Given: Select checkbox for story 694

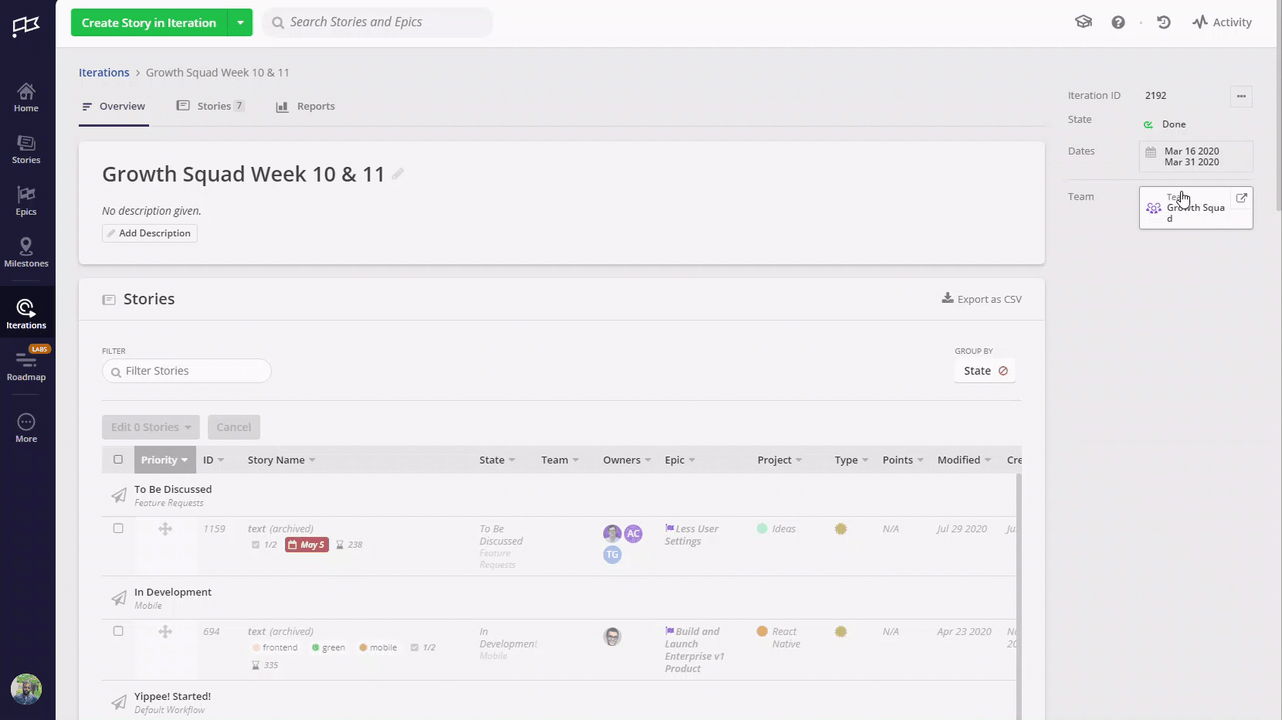Looking at the screenshot, I should pyautogui.click(x=118, y=631).
